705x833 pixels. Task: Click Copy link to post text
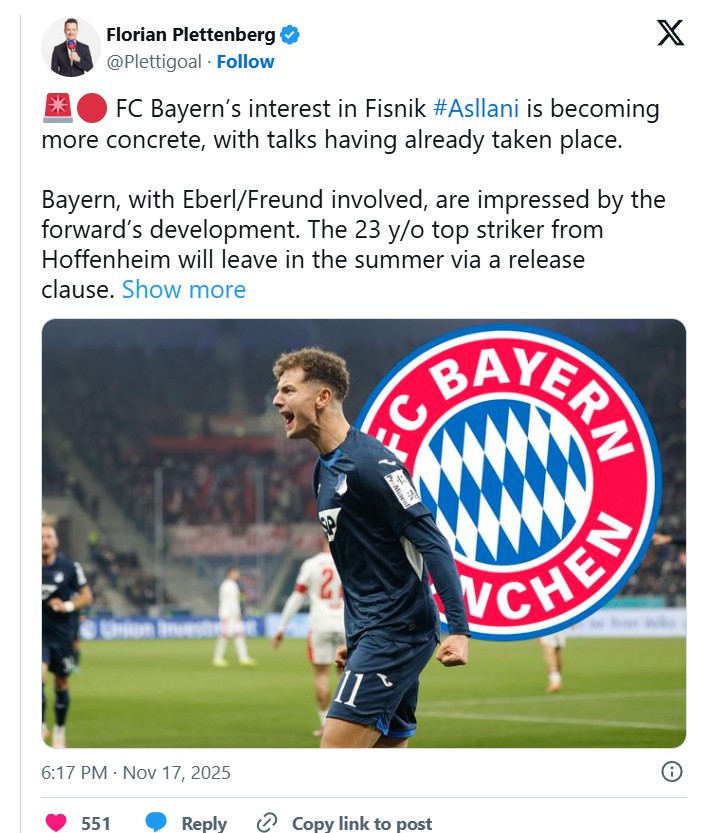click(361, 823)
